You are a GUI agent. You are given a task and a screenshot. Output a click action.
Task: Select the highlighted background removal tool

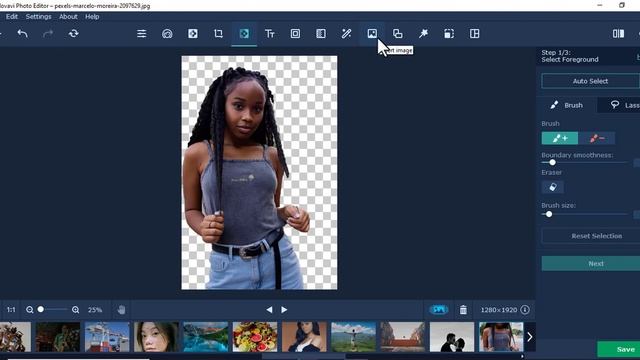[x=244, y=33]
